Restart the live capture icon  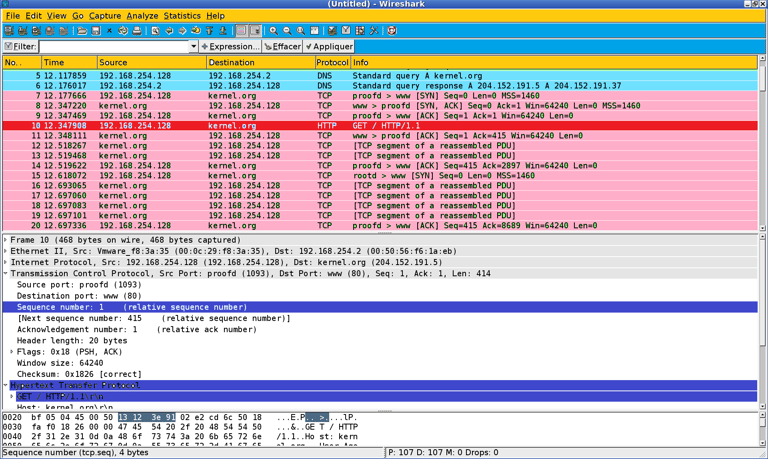[64, 31]
